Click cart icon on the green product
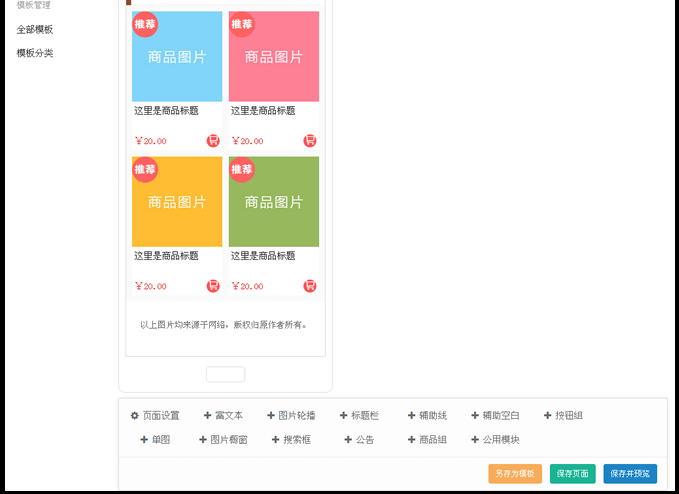 310,286
